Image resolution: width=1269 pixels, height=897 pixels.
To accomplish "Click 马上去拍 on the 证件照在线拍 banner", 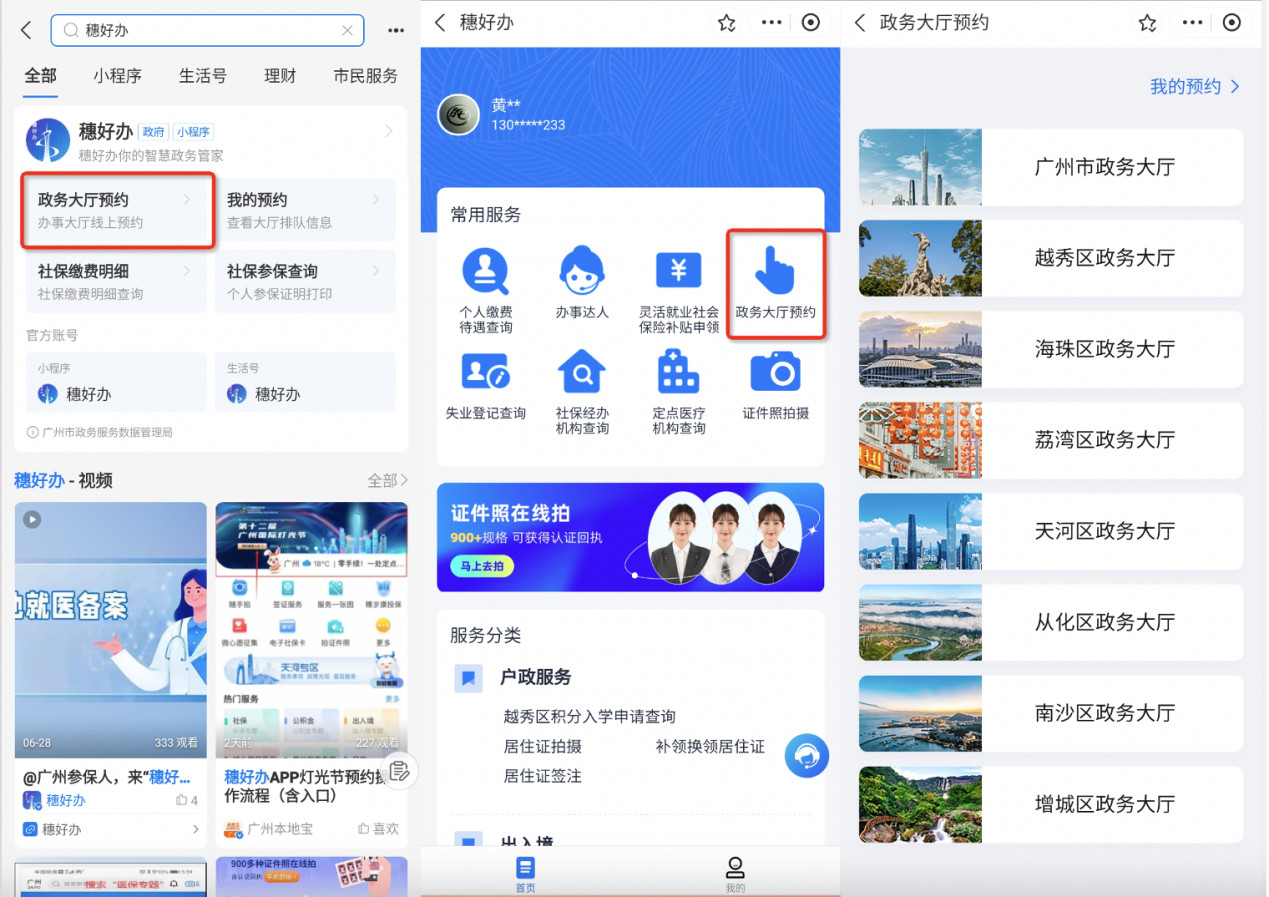I will 483,566.
